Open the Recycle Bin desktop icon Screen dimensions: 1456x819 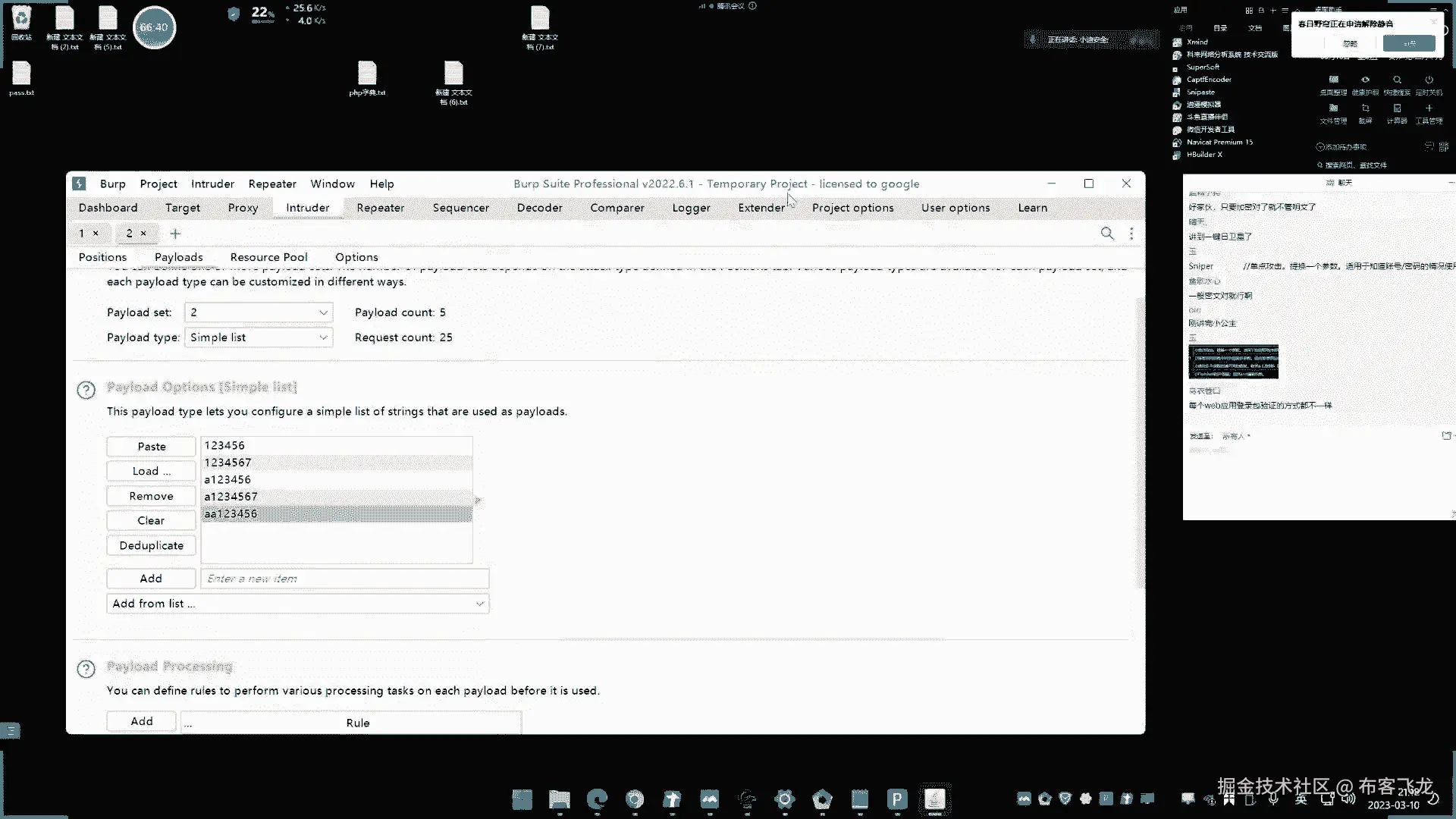[21, 21]
